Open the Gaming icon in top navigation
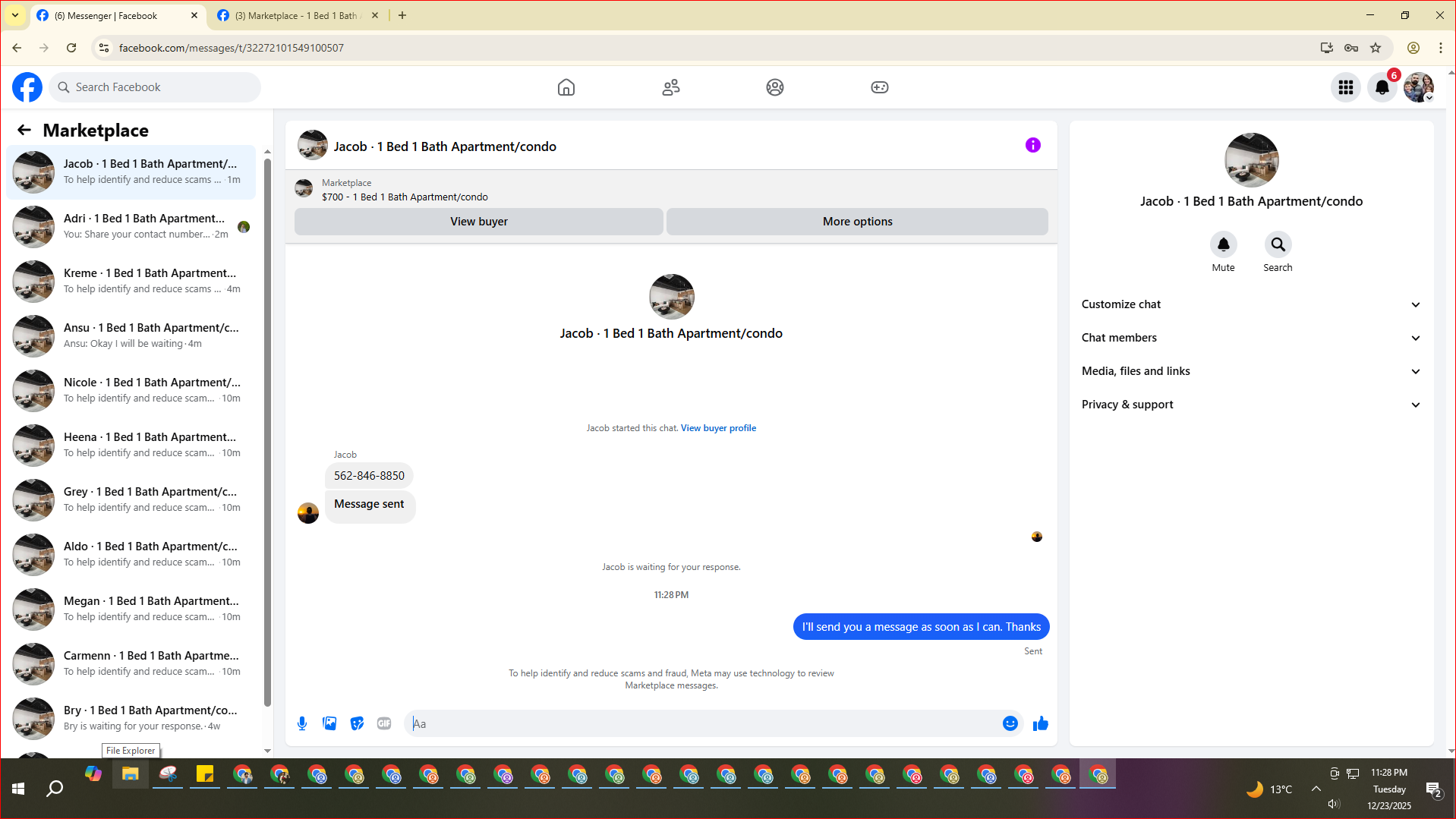Image resolution: width=1456 pixels, height=819 pixels. (x=880, y=87)
